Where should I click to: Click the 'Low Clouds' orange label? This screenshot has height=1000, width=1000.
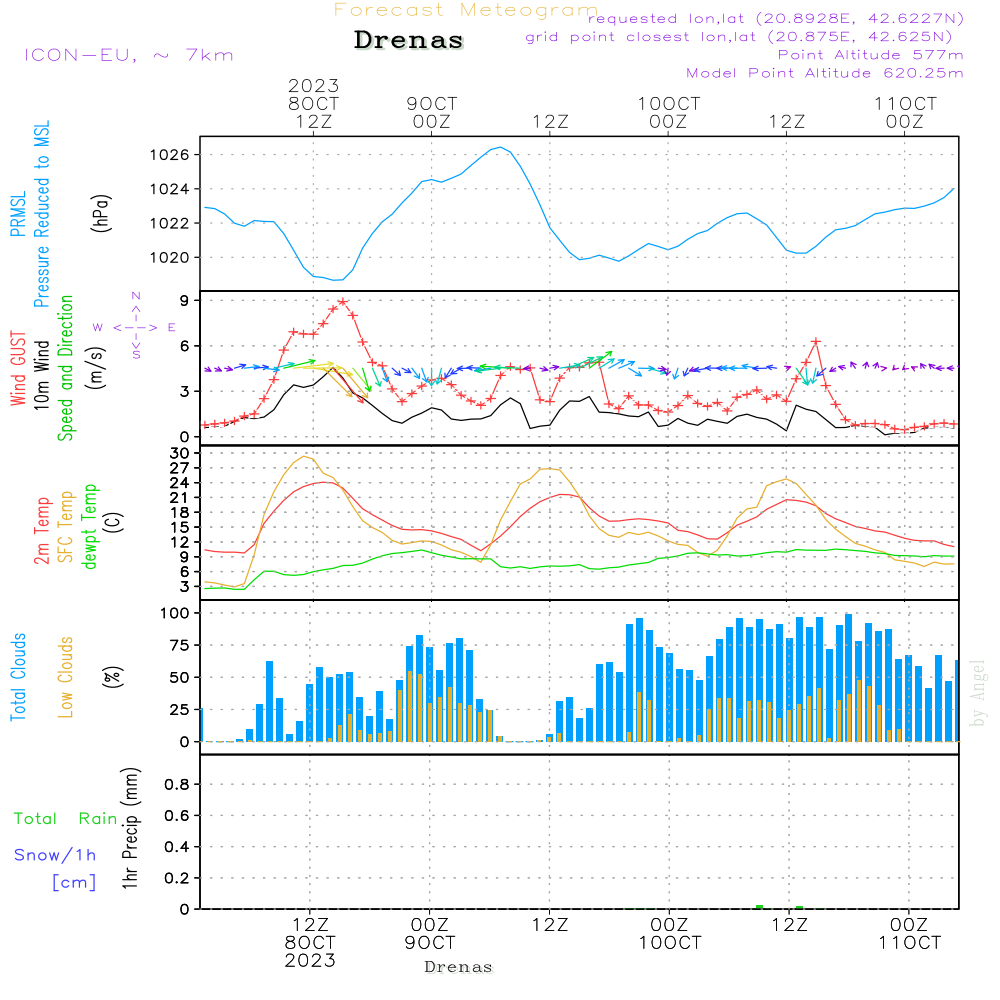[66, 677]
